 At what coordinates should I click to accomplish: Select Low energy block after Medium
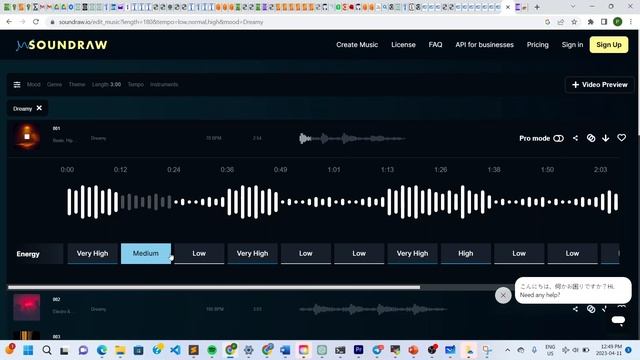pyautogui.click(x=199, y=253)
